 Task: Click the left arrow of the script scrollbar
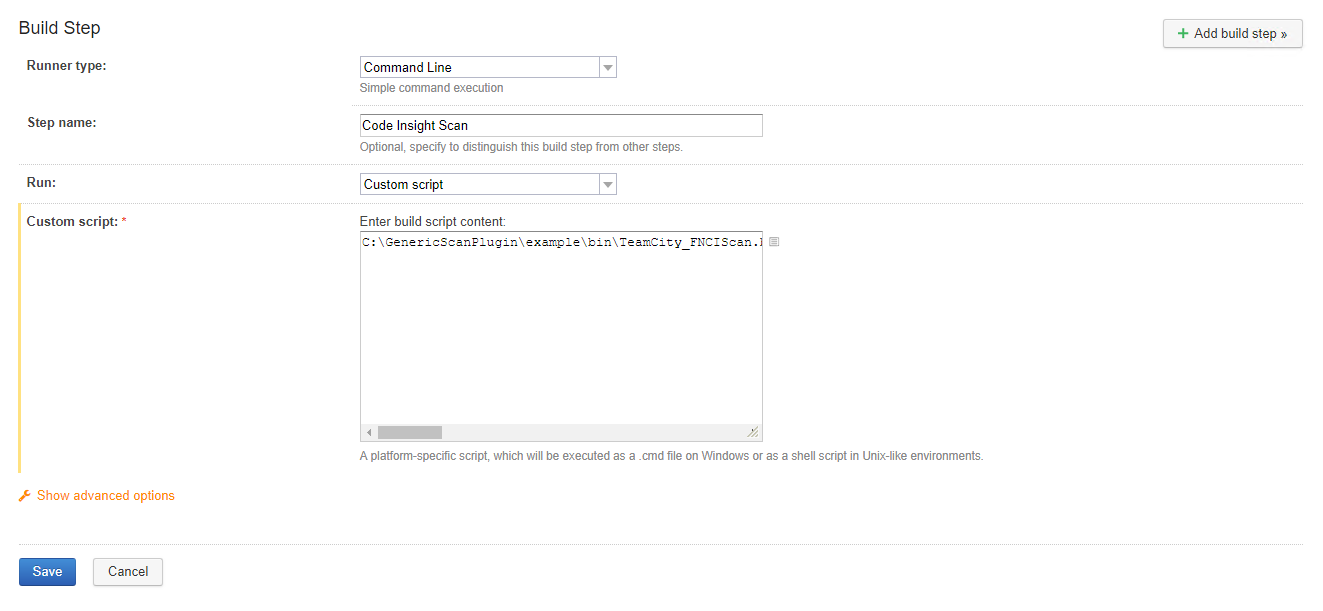369,433
